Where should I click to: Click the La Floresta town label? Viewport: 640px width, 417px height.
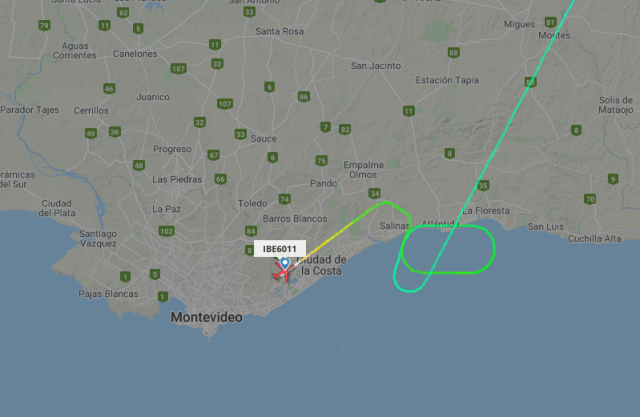coord(486,211)
